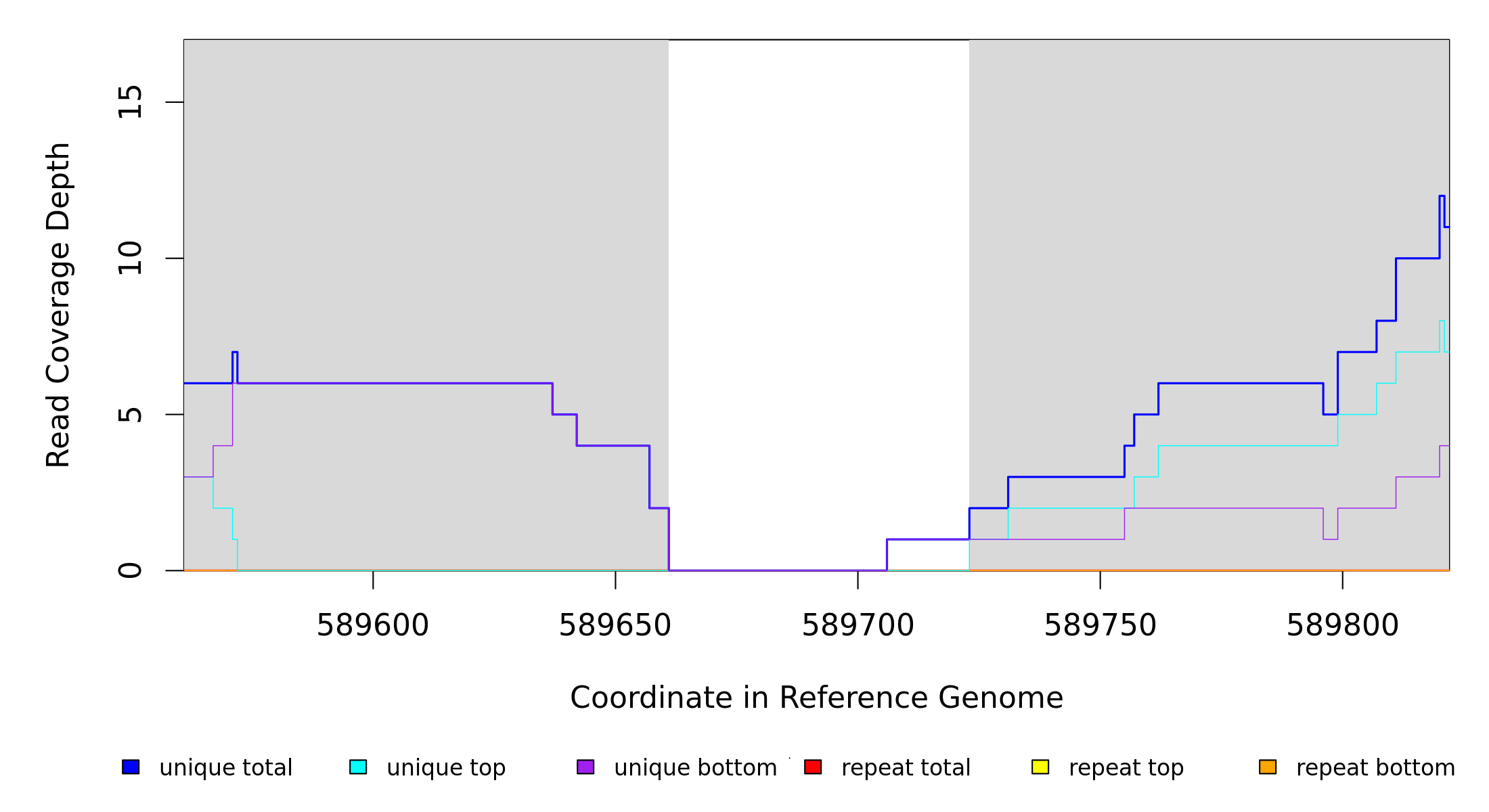Click the cyan unique top legend swatch
Viewport: 1489px width, 812px height.
pyautogui.click(x=358, y=767)
